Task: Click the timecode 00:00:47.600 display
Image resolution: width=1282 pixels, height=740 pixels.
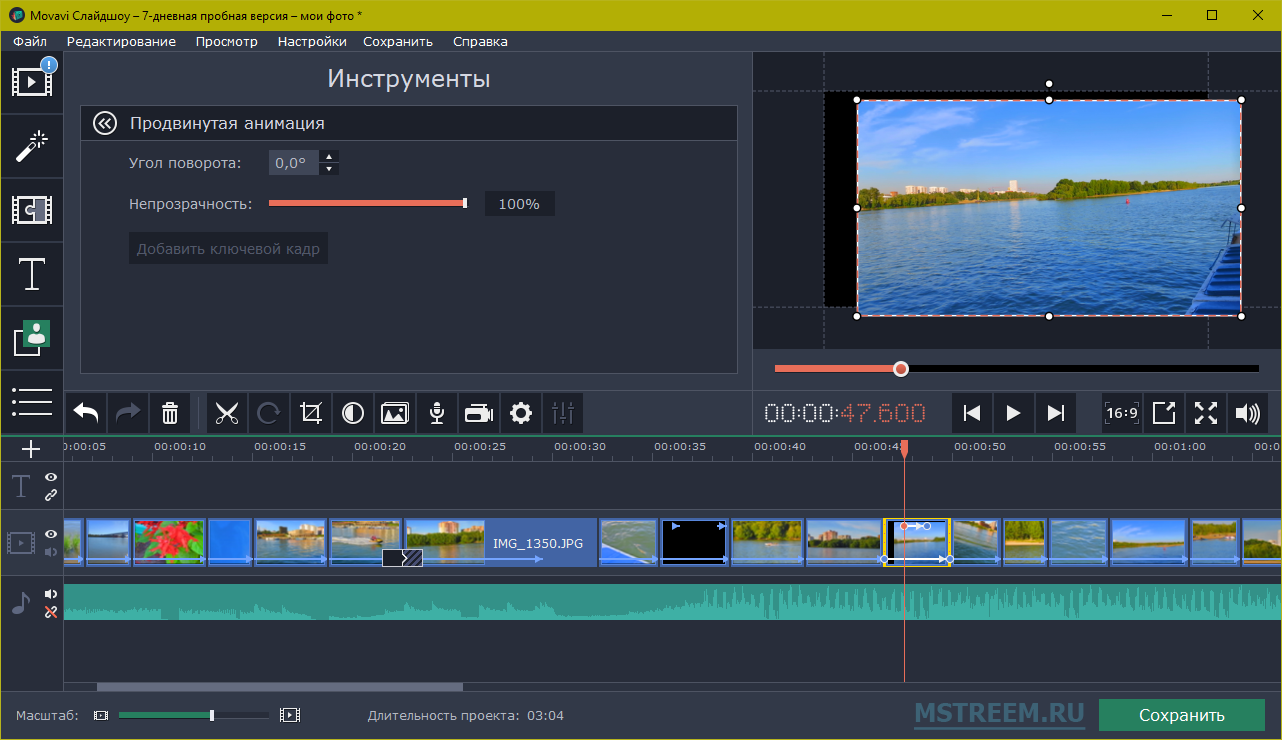Action: 845,413
